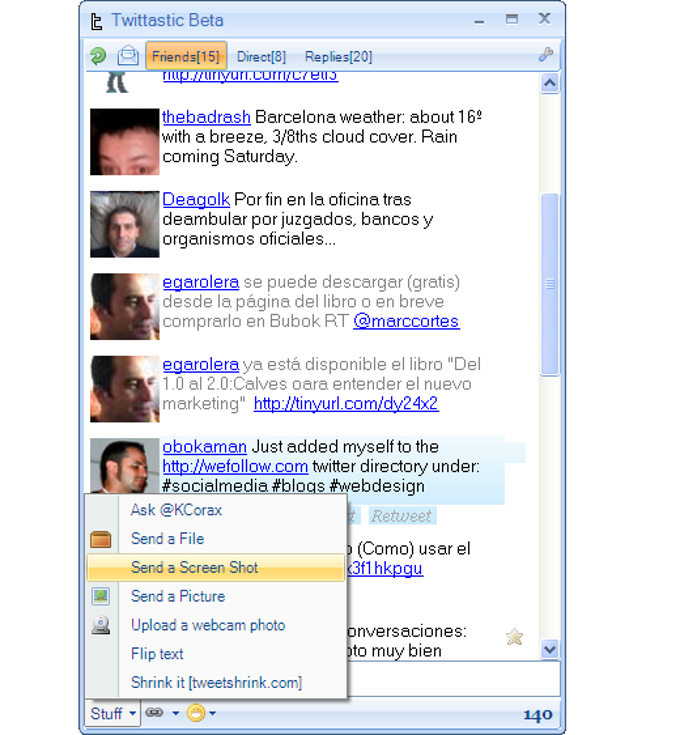Select Upload a webcam photo
680x735 pixels.
point(216,625)
